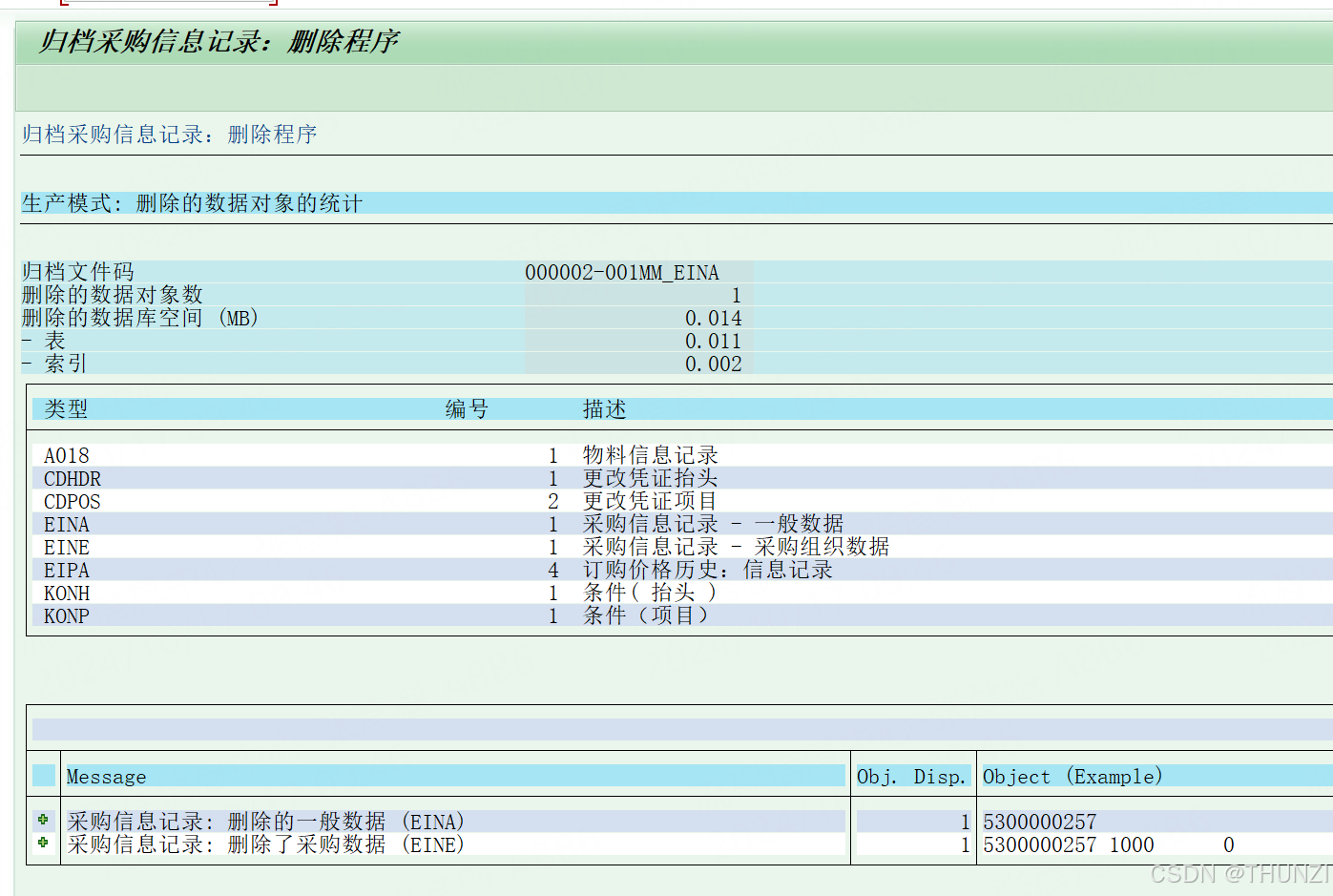
Task: Click the 生产模式 statistics header bar
Action: (x=191, y=203)
